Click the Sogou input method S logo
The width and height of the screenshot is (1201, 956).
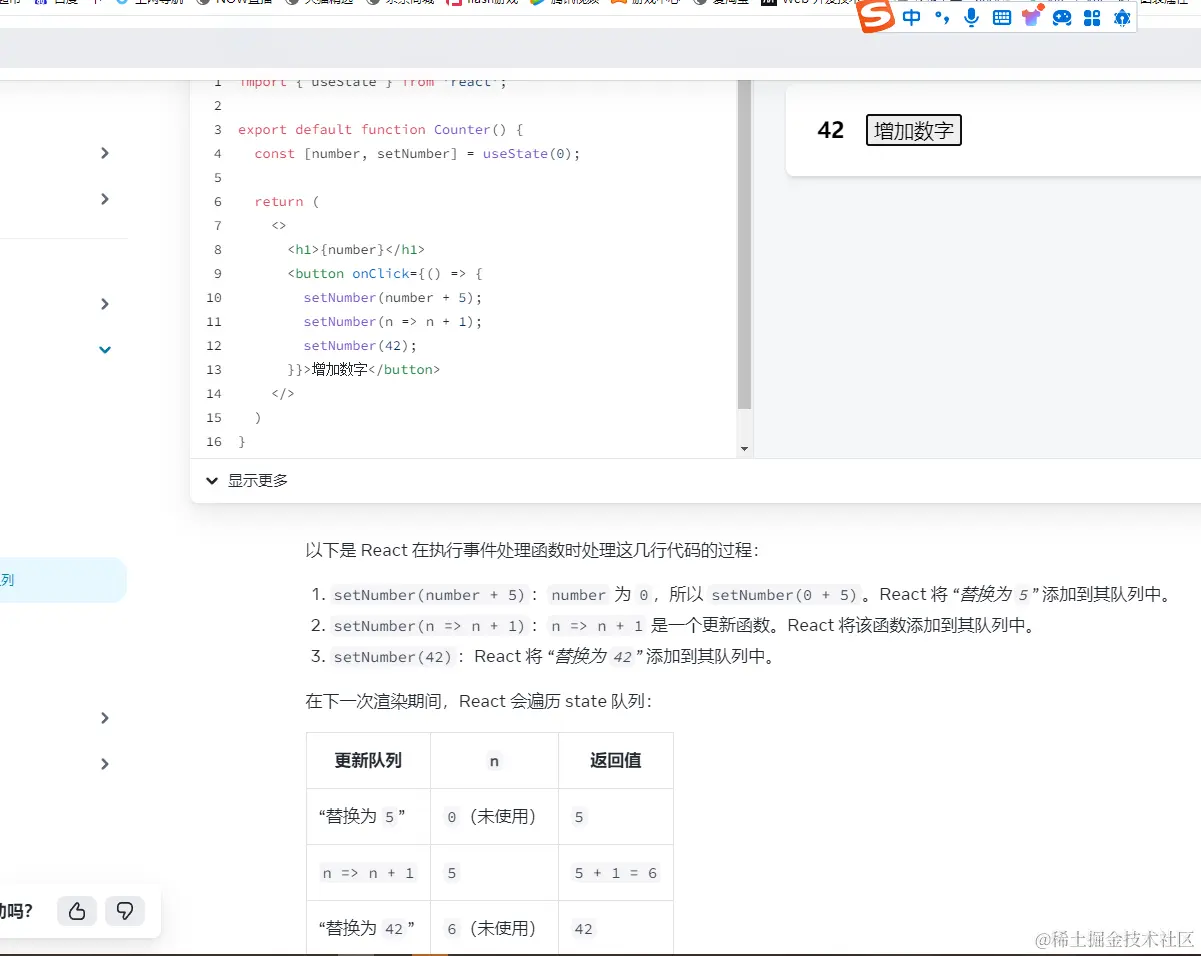877,16
